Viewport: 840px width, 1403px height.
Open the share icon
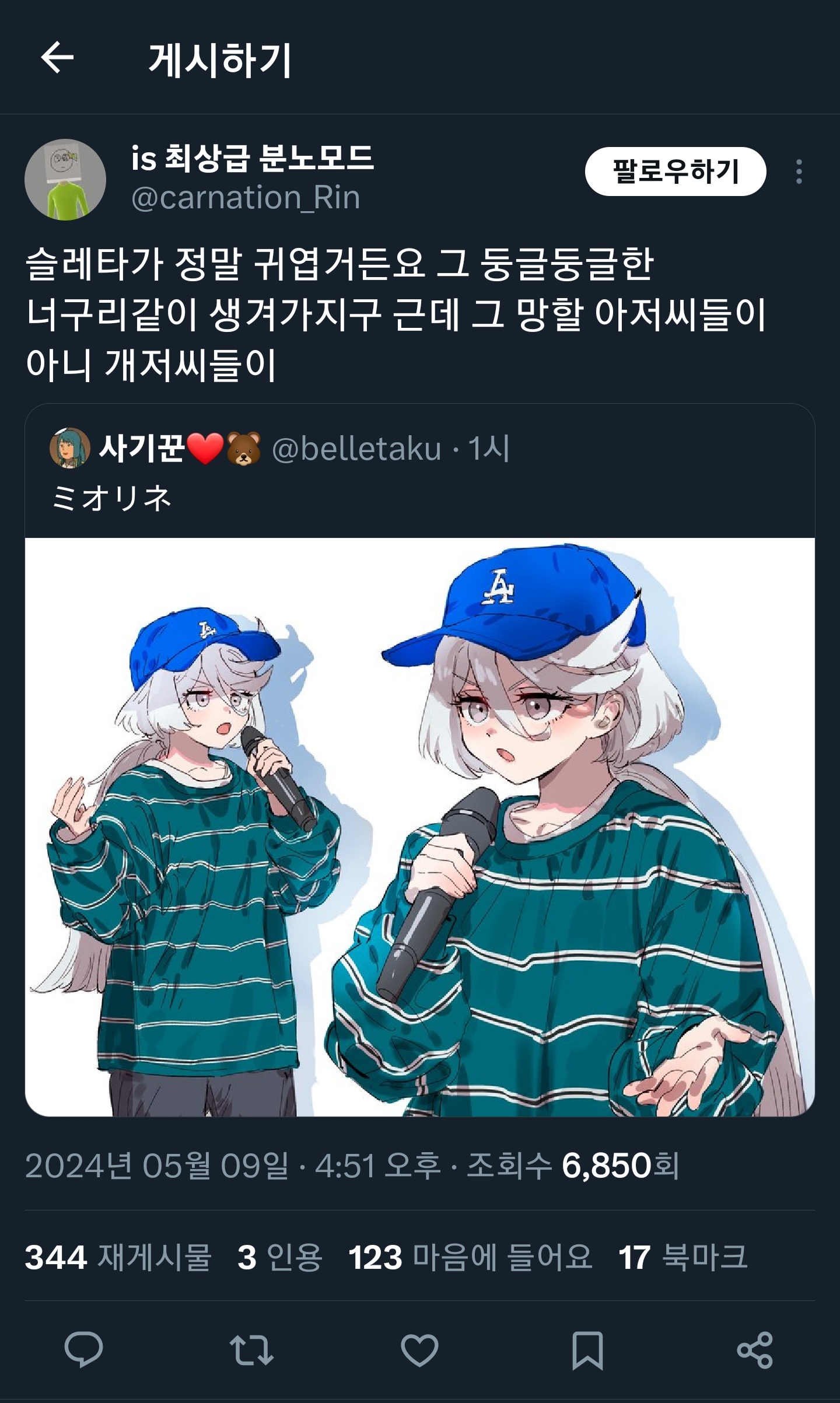755,1350
